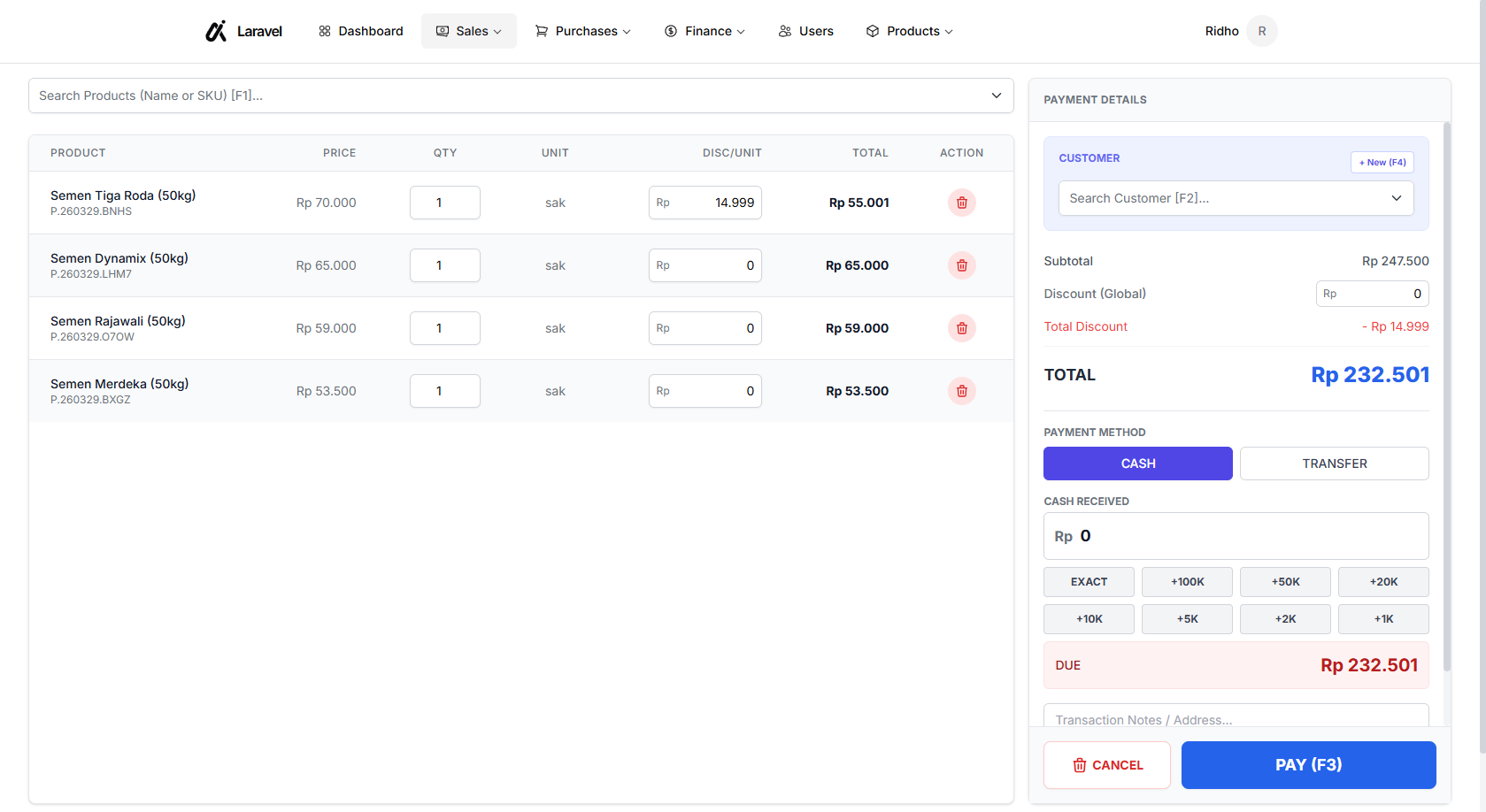1486x812 pixels.
Task: Delete Semen Dynamix row
Action: [x=962, y=265]
